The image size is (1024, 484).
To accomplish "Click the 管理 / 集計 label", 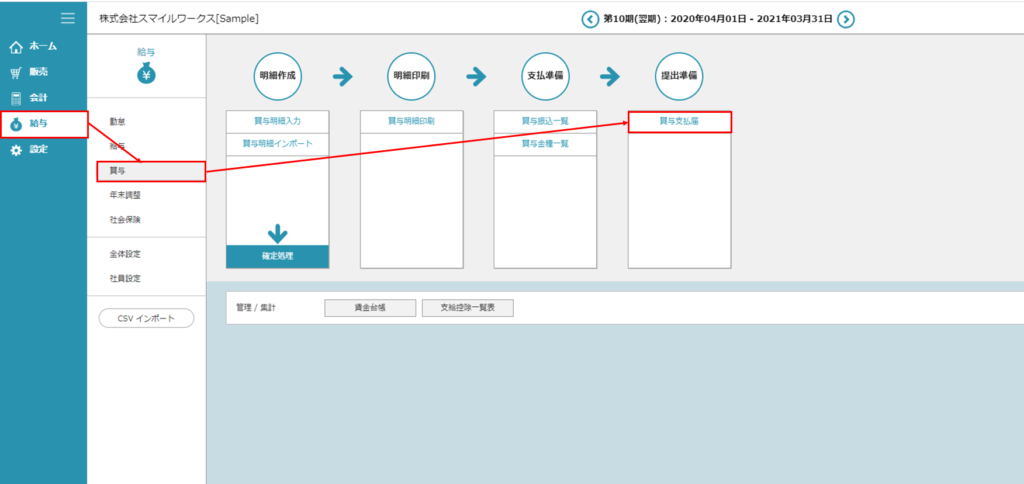I will pyautogui.click(x=256, y=308).
